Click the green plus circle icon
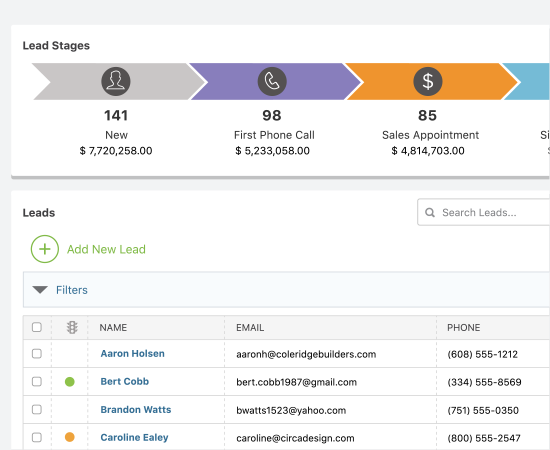Viewport: 550px width, 450px height. [45, 249]
